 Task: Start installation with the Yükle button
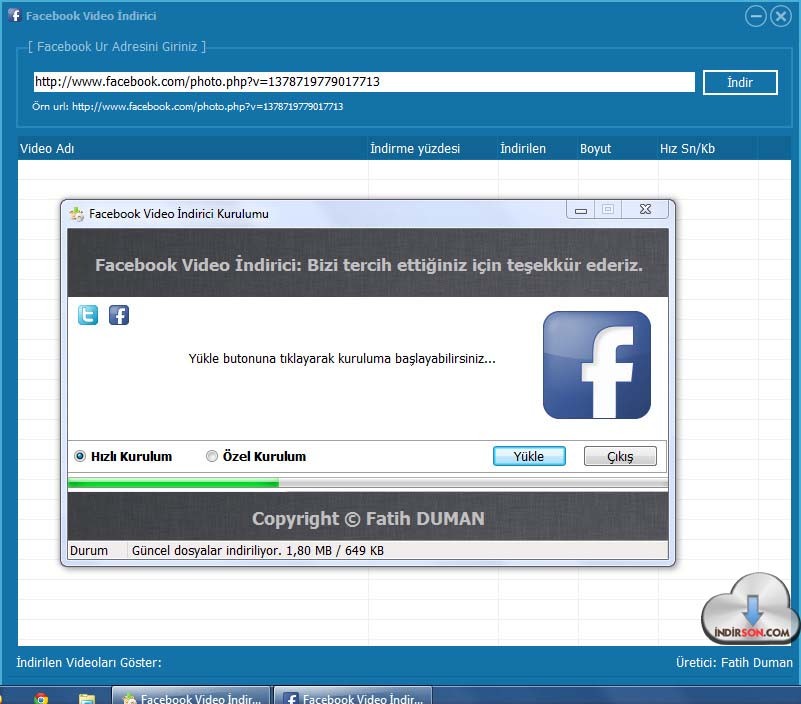click(529, 456)
